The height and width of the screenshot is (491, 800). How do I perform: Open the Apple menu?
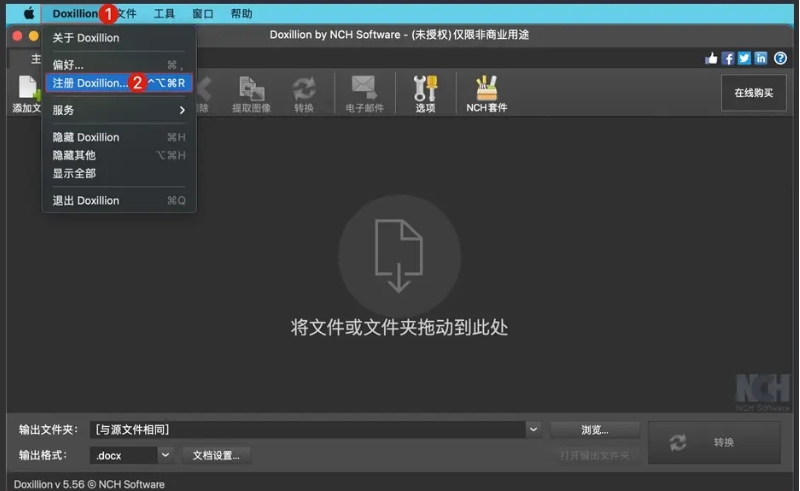29,14
